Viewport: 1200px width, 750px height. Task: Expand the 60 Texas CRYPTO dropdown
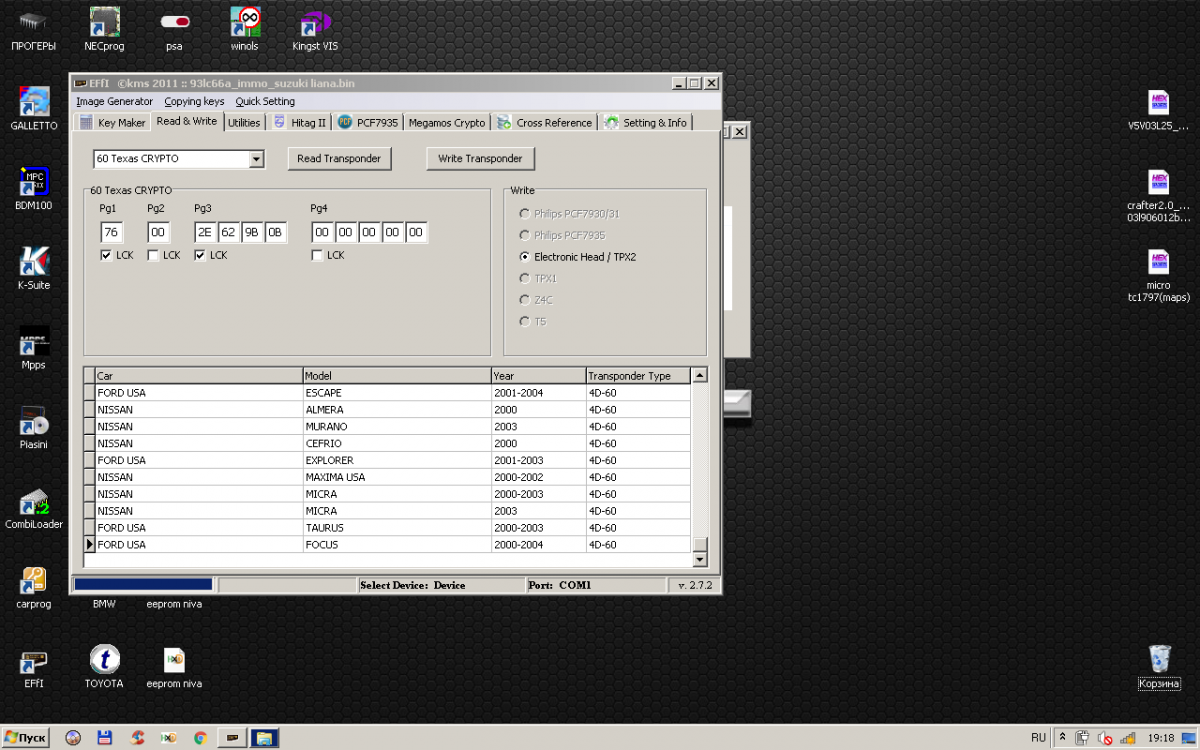click(256, 159)
